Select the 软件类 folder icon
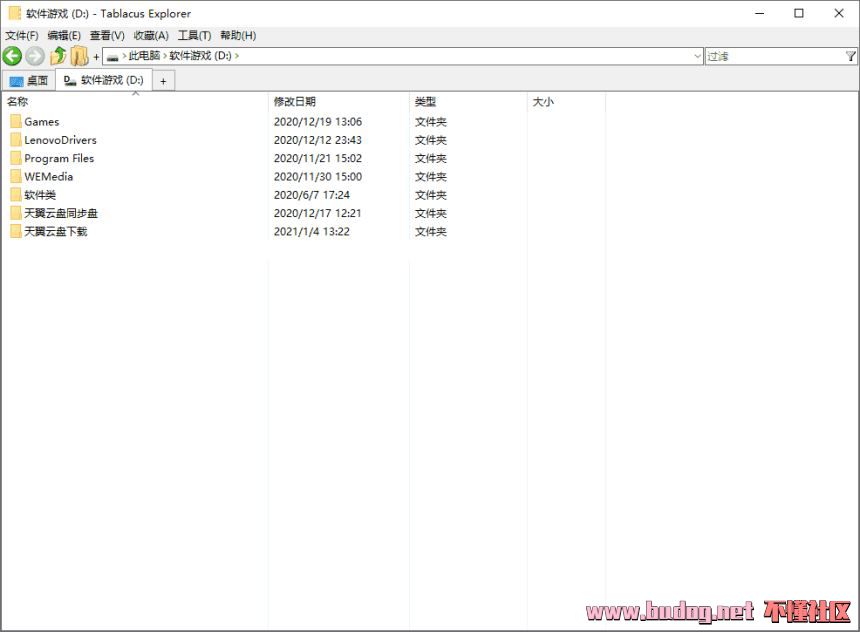 pos(16,194)
